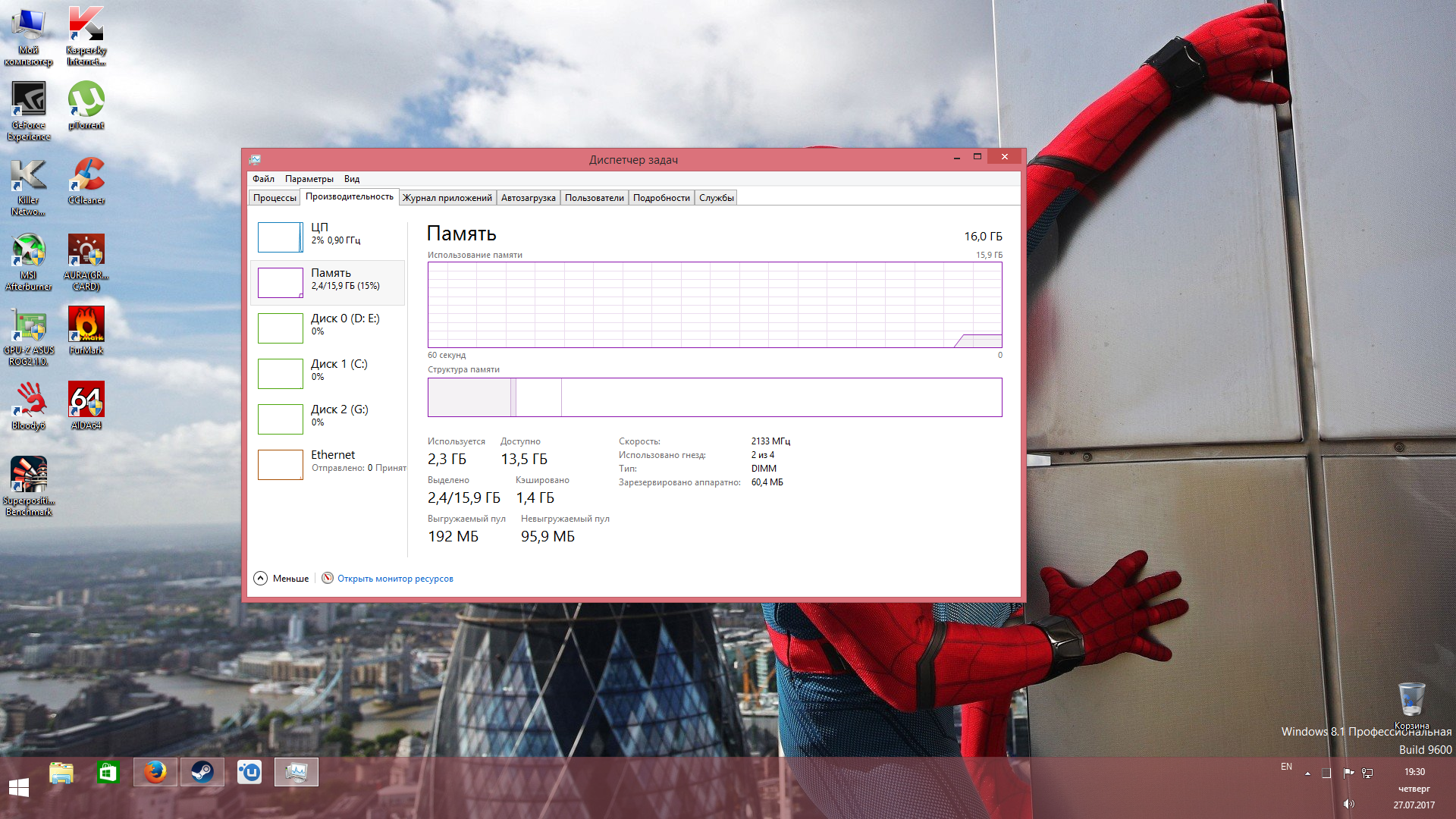Image resolution: width=1456 pixels, height=819 pixels.
Task: Select the AIDA64 desktop icon
Action: pos(86,406)
